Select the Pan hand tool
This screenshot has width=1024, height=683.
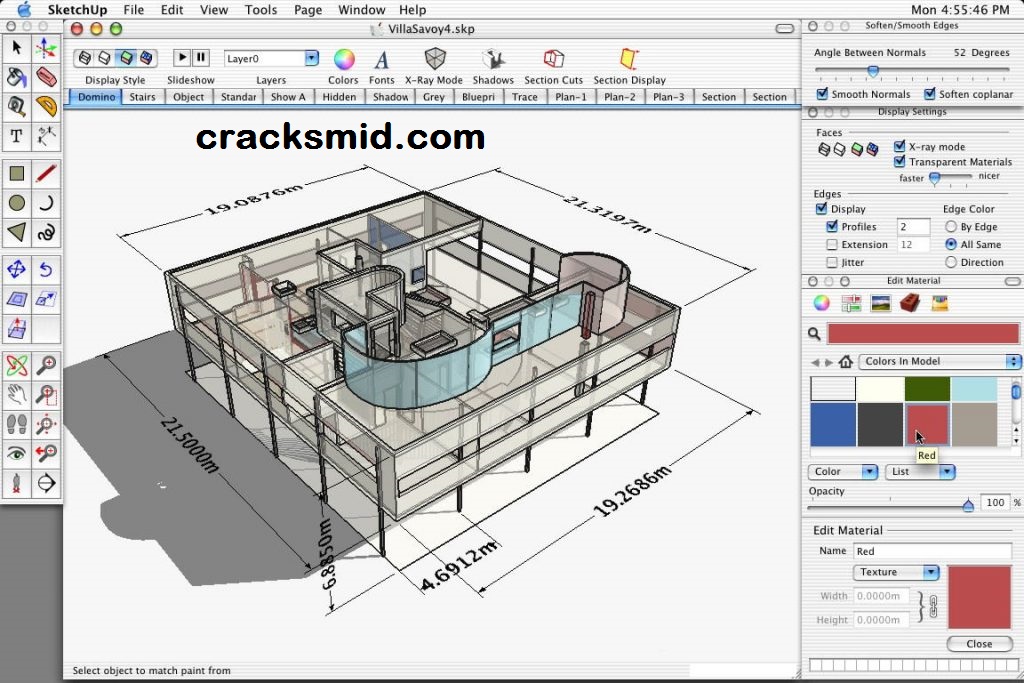pos(17,395)
